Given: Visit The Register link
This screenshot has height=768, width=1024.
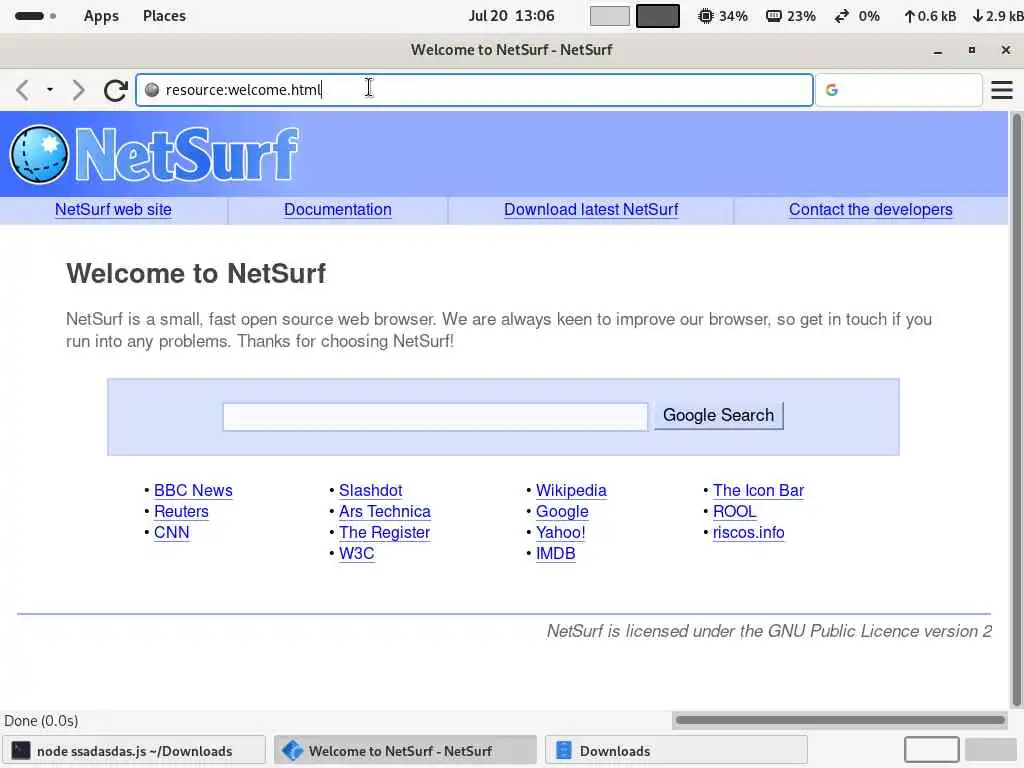Looking at the screenshot, I should pos(385,532).
